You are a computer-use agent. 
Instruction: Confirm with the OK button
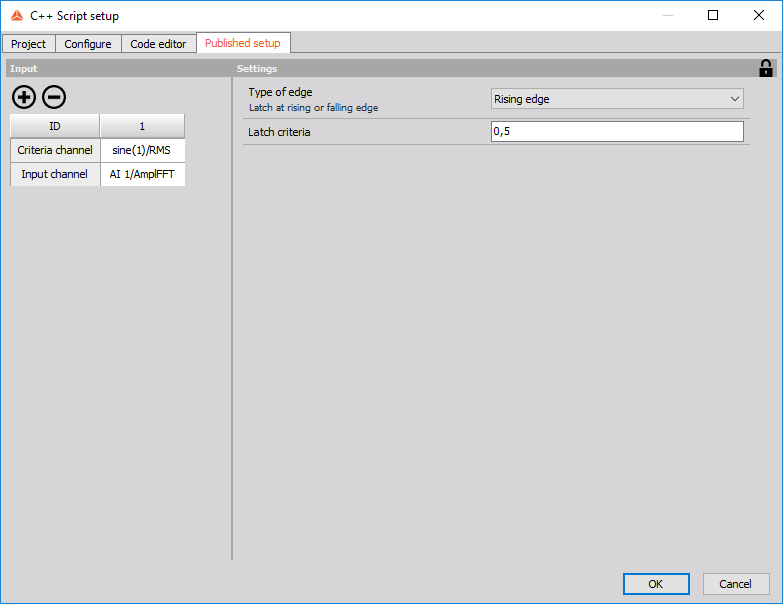(656, 584)
